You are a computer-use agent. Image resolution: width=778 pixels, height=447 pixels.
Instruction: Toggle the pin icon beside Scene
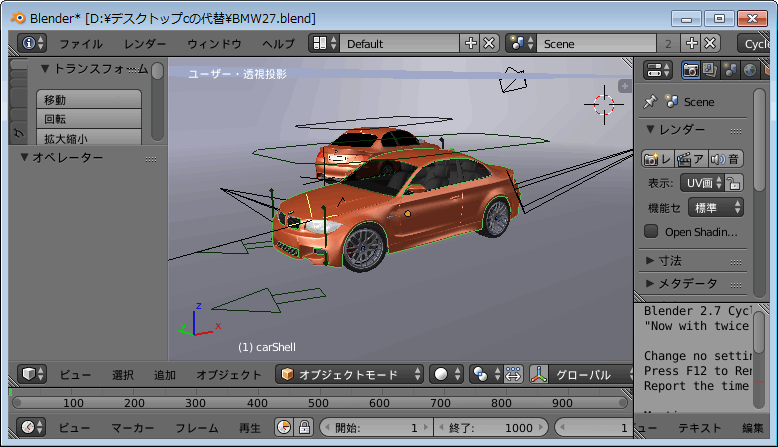click(650, 102)
